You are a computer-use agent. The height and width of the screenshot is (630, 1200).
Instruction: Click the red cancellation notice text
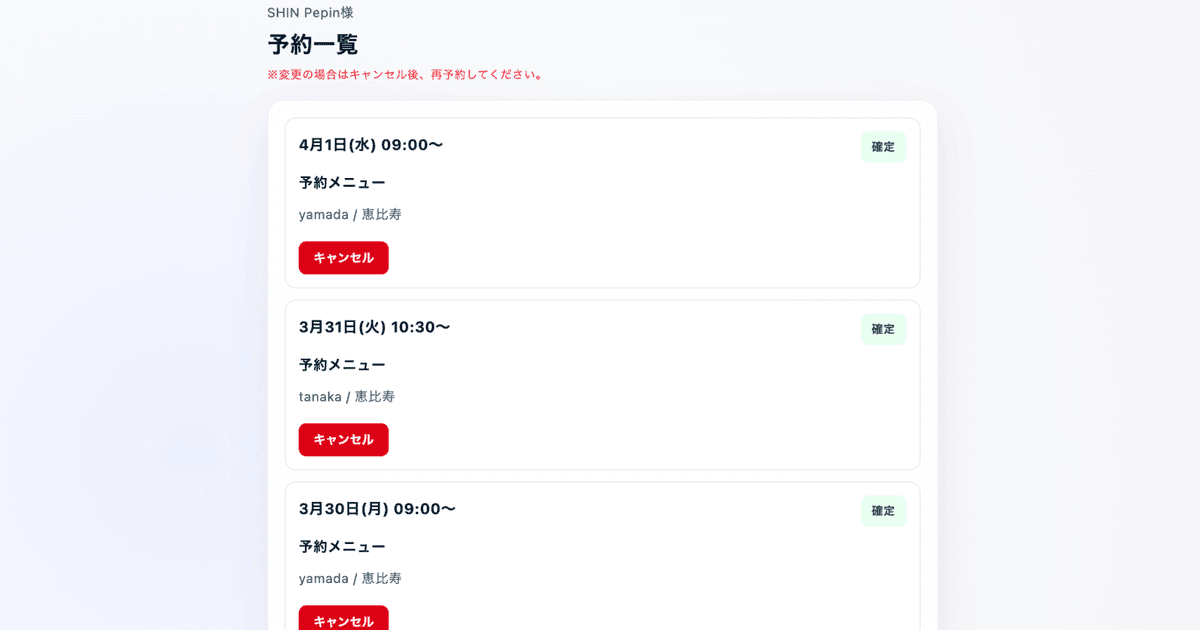405,74
